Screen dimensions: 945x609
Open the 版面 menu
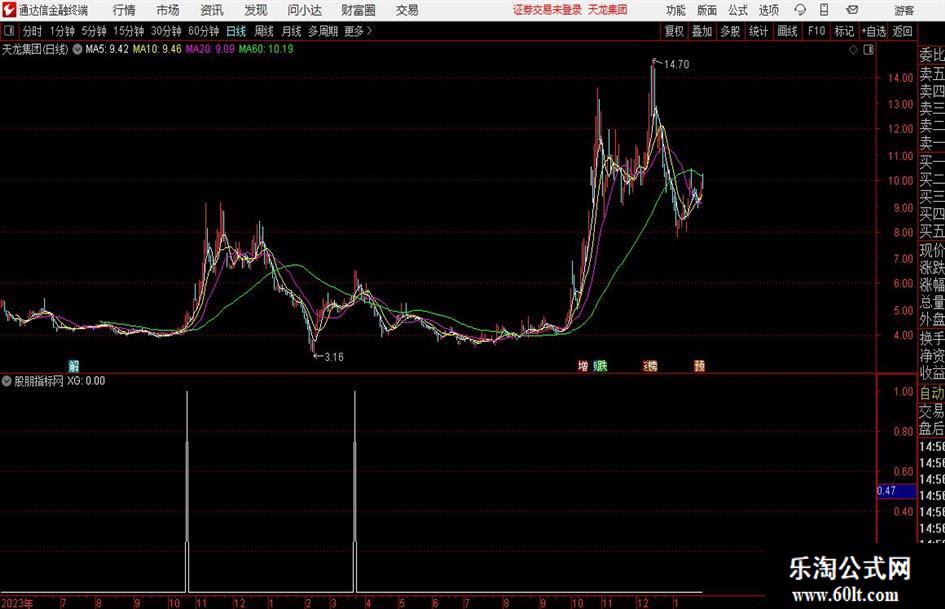pos(707,10)
